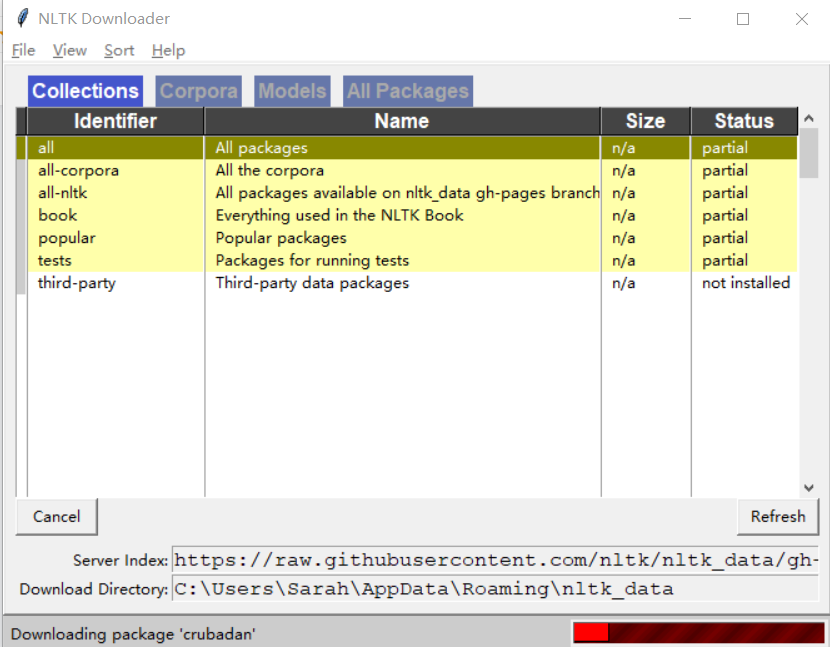Cancel the current download

[x=56, y=517]
